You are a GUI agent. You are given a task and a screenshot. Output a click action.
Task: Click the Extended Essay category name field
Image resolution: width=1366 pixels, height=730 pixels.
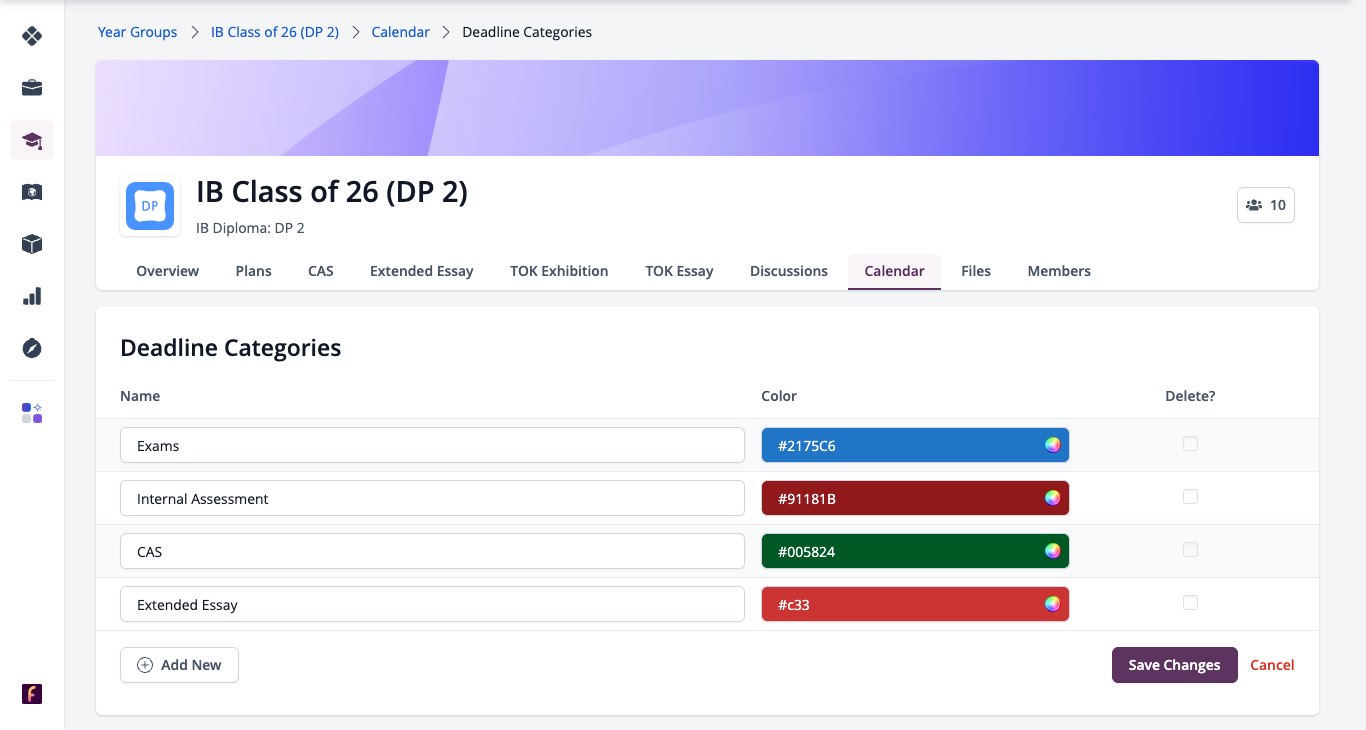432,604
